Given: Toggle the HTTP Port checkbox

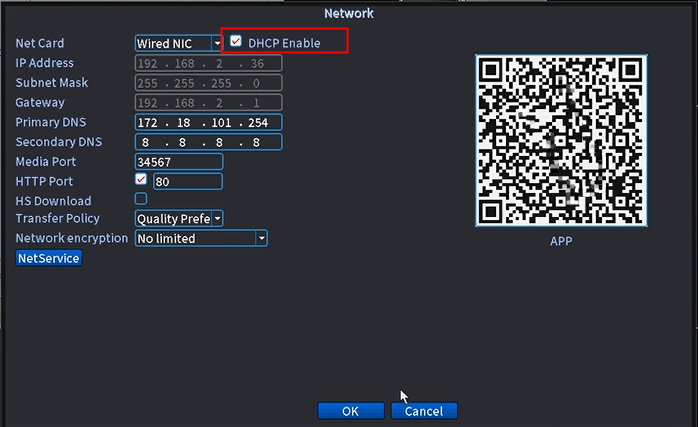Looking at the screenshot, I should coord(141,179).
